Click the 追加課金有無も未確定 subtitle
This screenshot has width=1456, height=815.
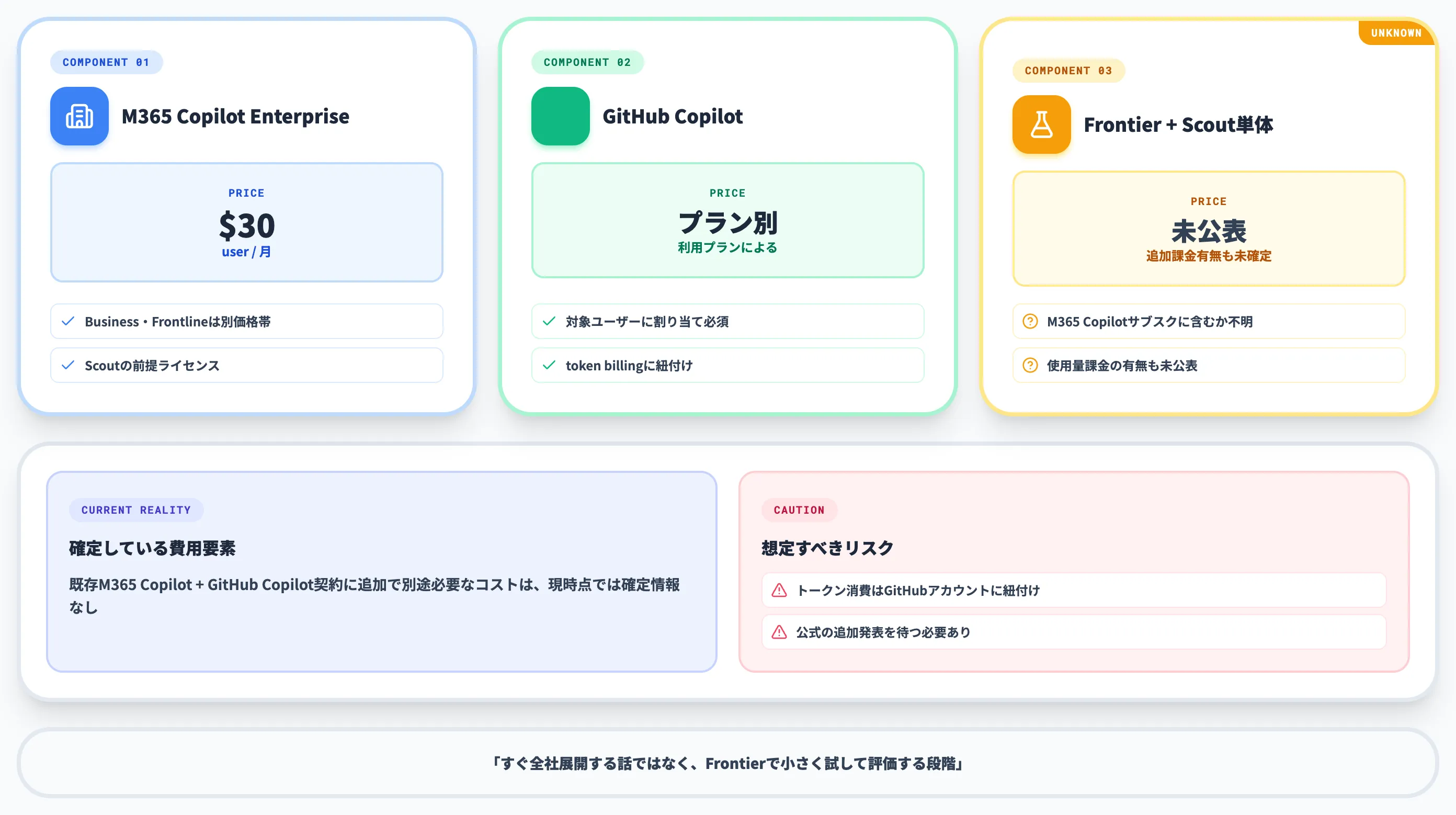pos(1209,255)
